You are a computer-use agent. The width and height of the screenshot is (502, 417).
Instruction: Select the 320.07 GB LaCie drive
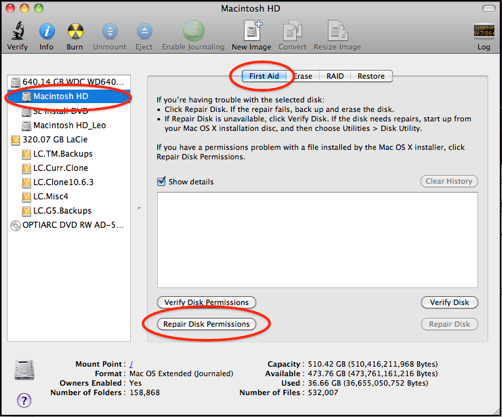69,140
